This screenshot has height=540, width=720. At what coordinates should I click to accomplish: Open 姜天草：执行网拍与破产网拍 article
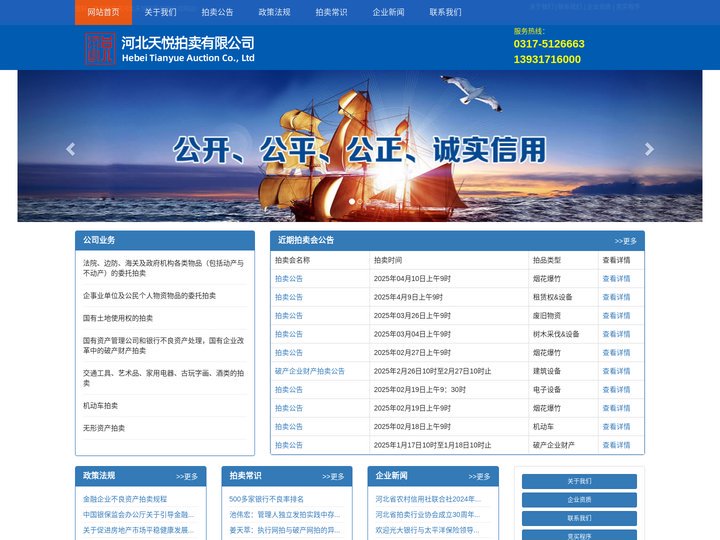tap(285, 530)
